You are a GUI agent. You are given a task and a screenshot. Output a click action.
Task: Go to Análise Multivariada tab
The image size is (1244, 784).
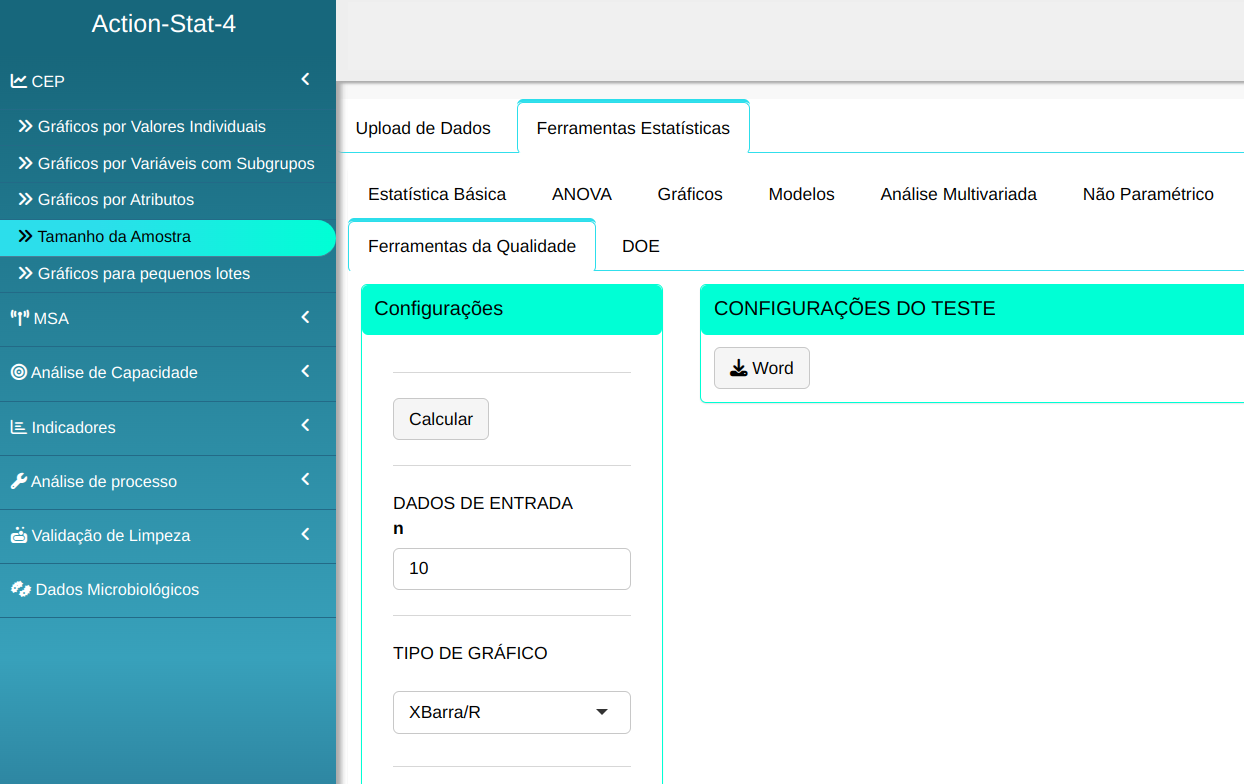[958, 194]
